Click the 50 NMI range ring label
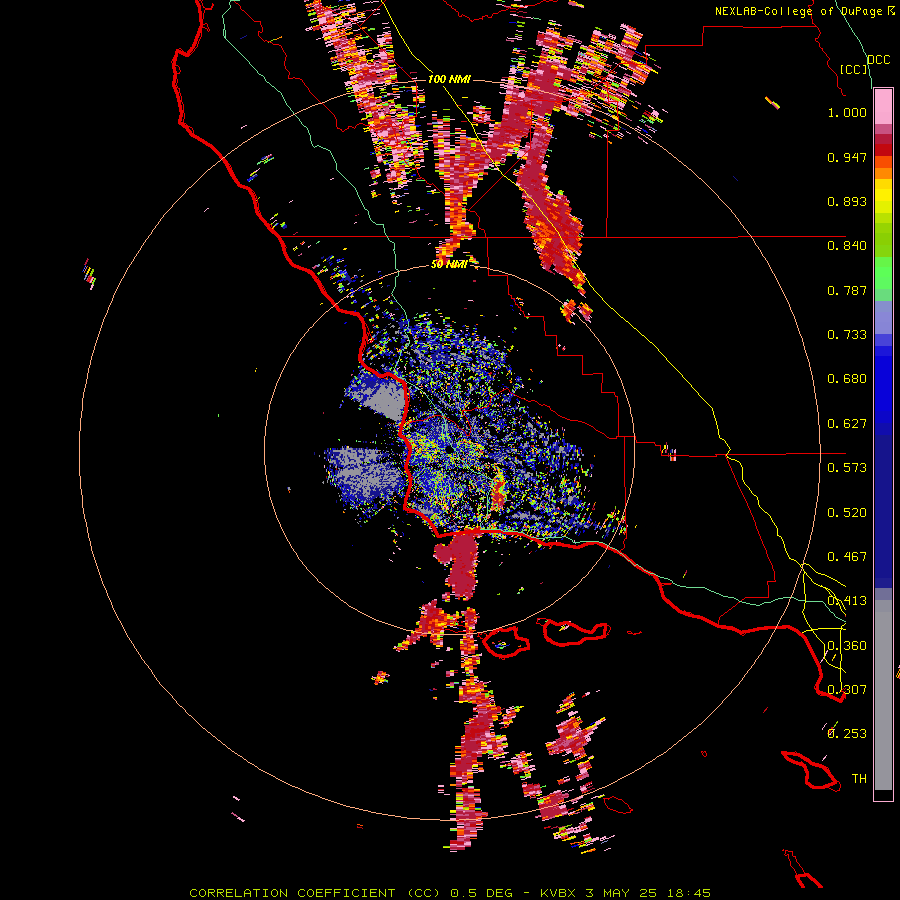This screenshot has width=900, height=900. pos(449,264)
